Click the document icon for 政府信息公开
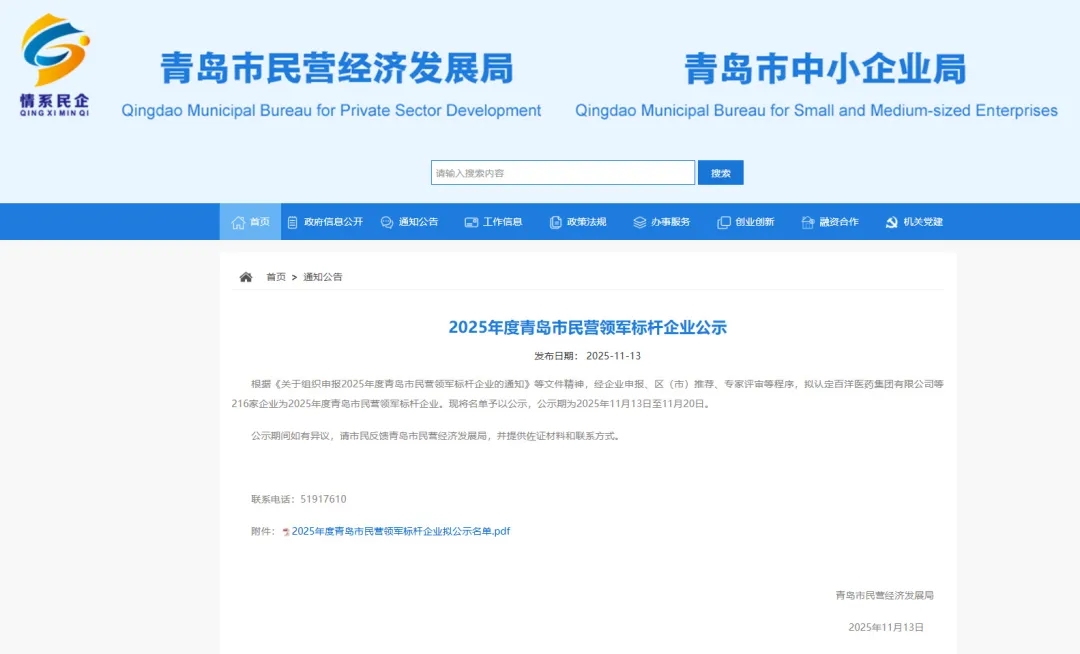This screenshot has height=654, width=1080. coord(291,221)
